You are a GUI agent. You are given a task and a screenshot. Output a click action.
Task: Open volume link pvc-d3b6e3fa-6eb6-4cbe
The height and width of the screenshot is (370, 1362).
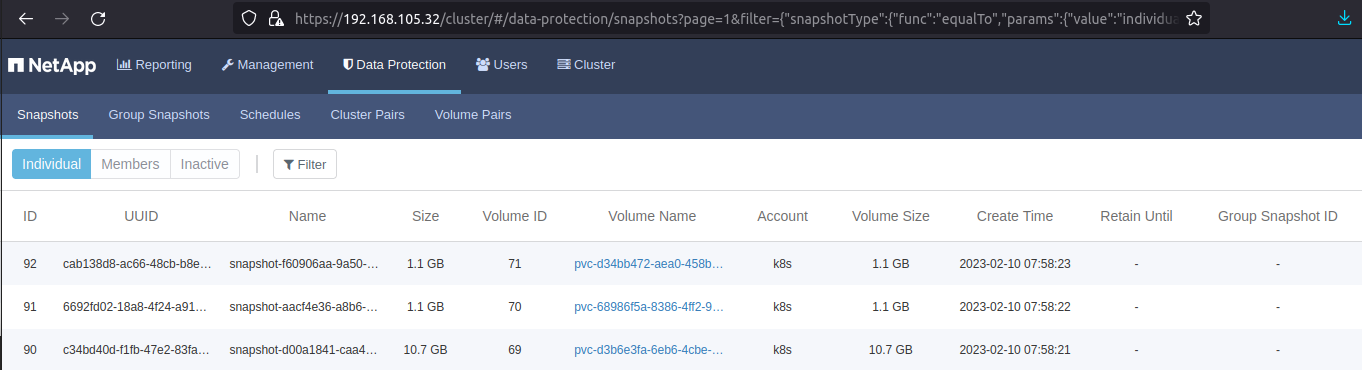(648, 350)
